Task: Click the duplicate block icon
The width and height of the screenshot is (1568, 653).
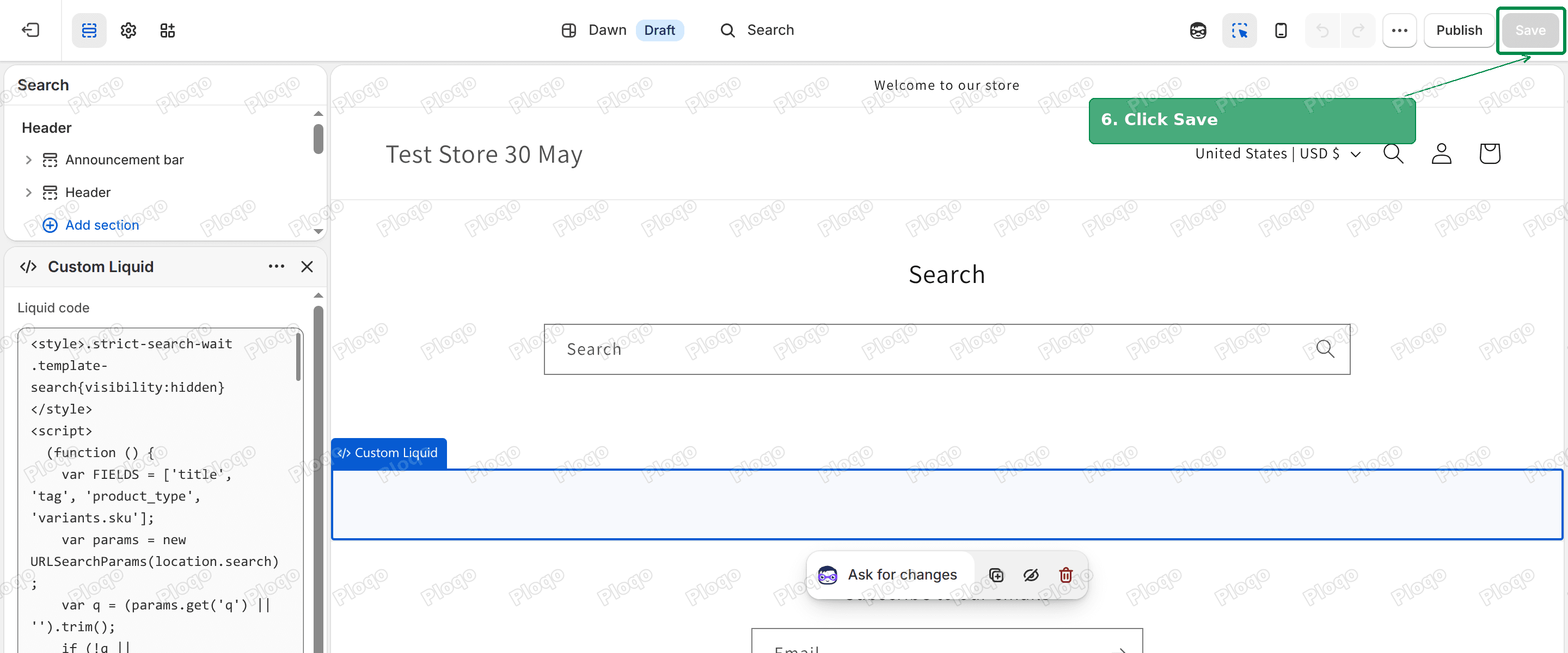Action: pyautogui.click(x=996, y=575)
